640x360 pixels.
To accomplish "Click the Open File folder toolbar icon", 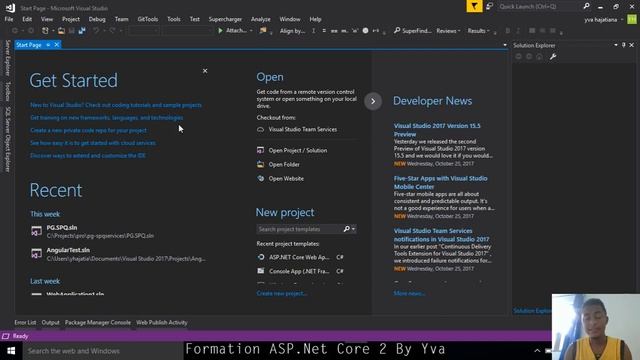I will [x=61, y=31].
